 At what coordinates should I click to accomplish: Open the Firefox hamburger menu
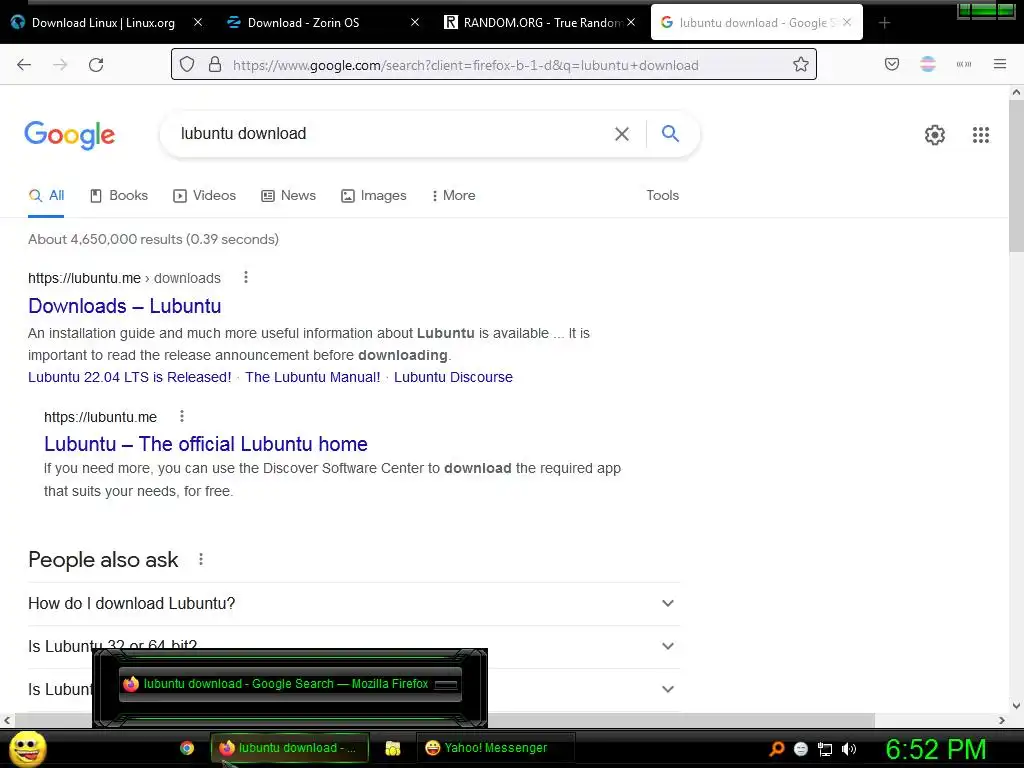point(1000,64)
